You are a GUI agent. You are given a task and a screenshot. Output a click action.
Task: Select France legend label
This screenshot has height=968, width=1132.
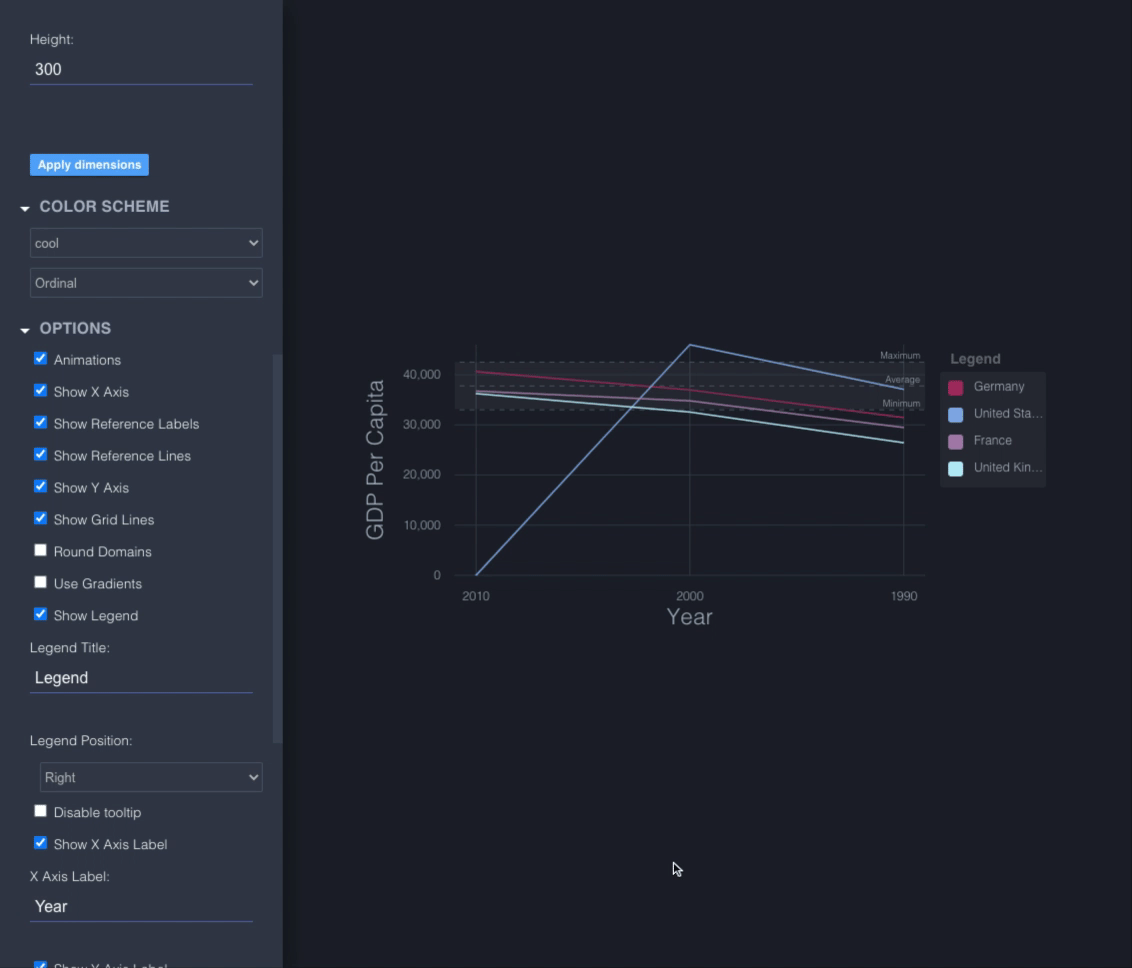pos(992,440)
